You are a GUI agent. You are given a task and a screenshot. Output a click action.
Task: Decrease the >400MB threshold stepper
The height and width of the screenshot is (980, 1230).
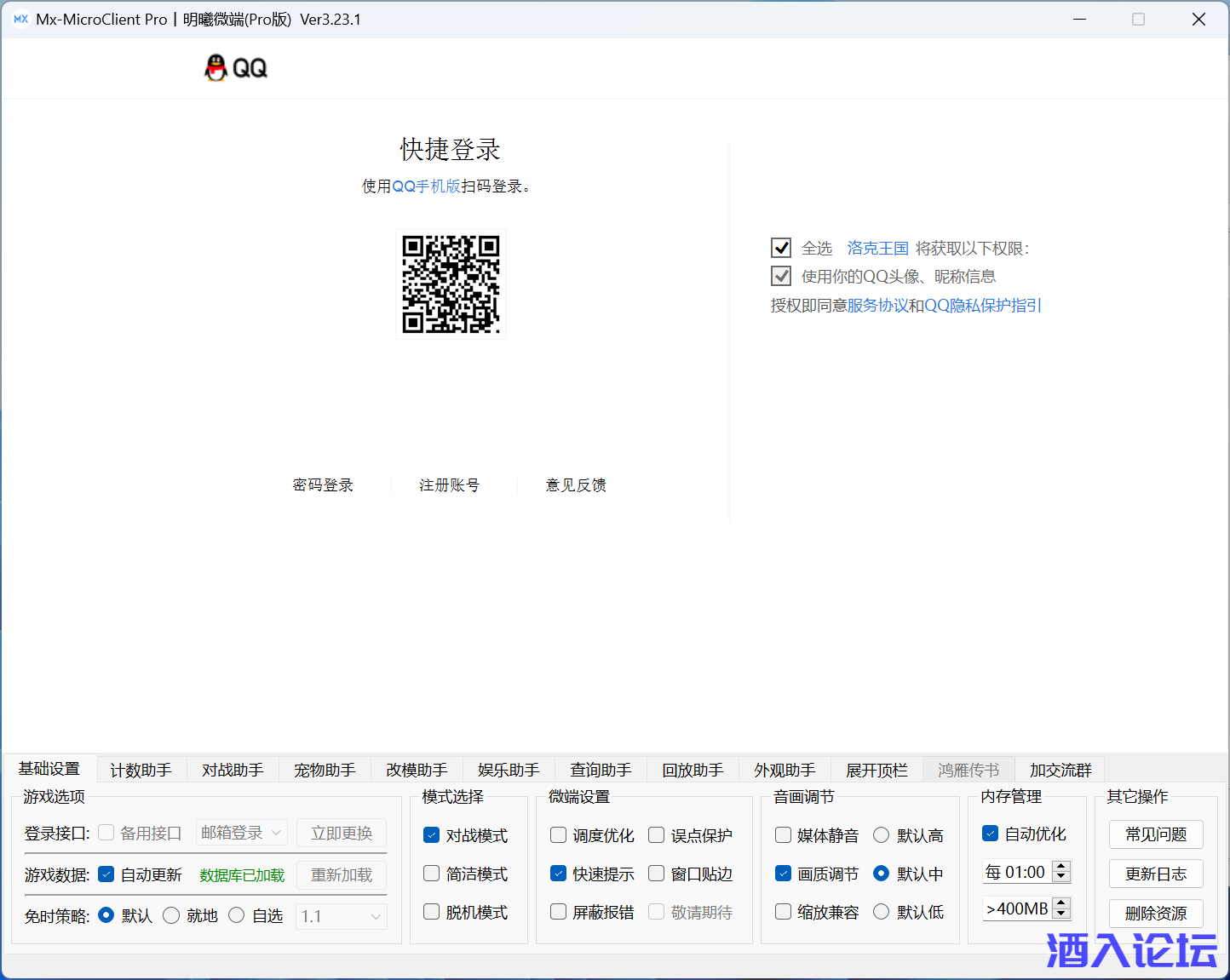click(x=1061, y=914)
